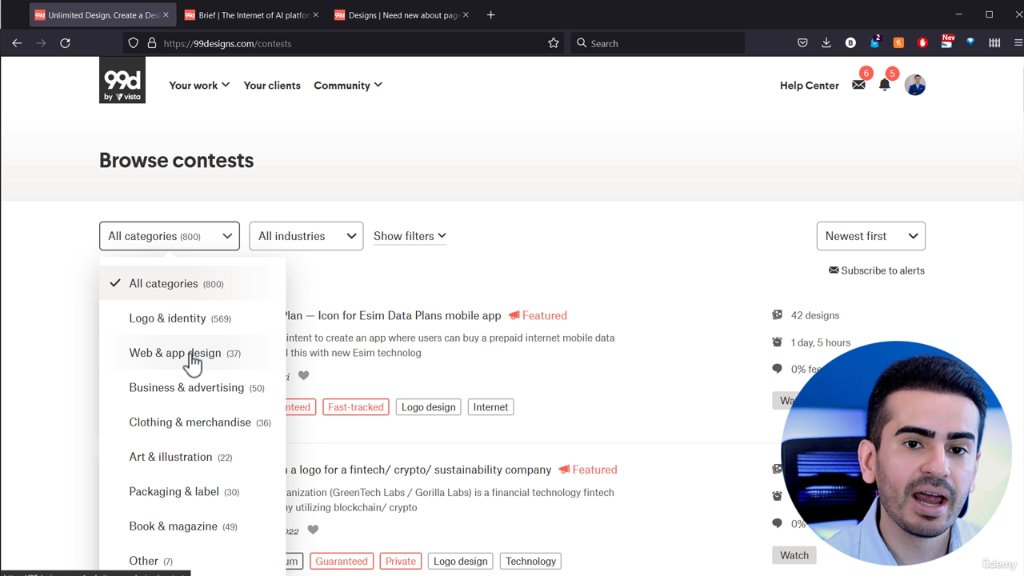1024x576 pixels.
Task: Bookmark this page with the star icon
Action: point(553,43)
